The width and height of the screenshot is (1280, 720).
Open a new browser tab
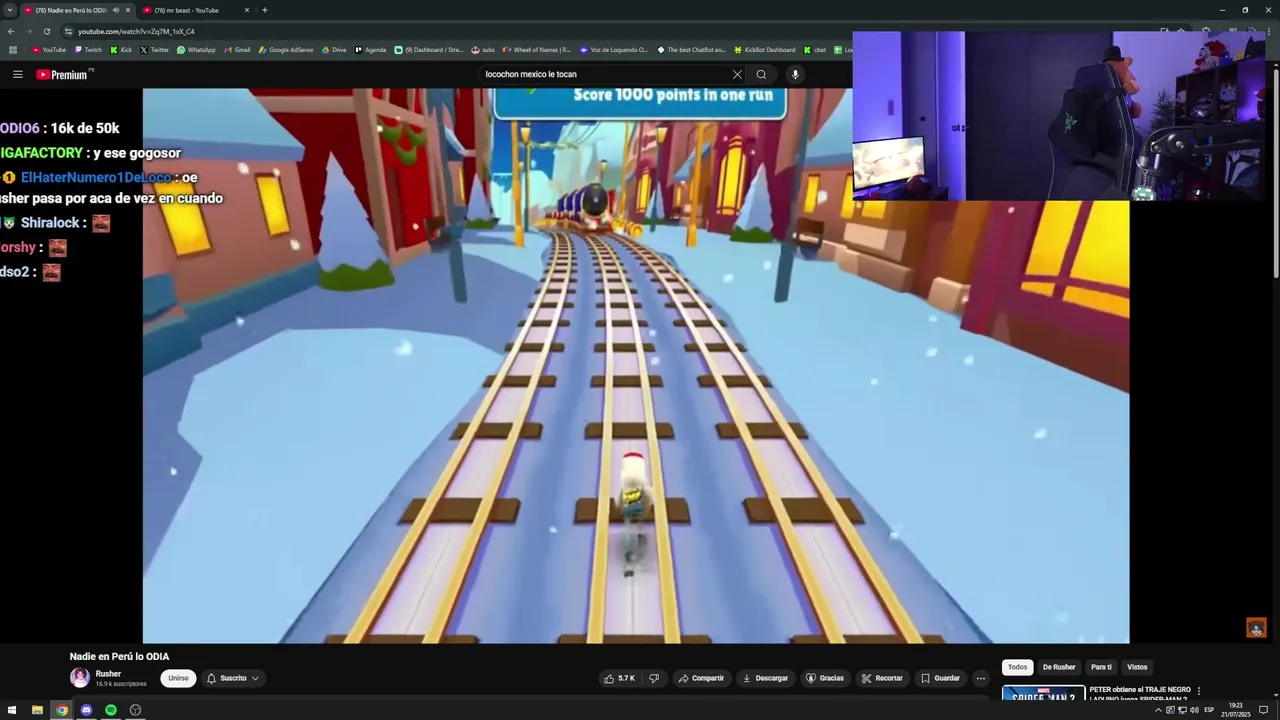264,10
